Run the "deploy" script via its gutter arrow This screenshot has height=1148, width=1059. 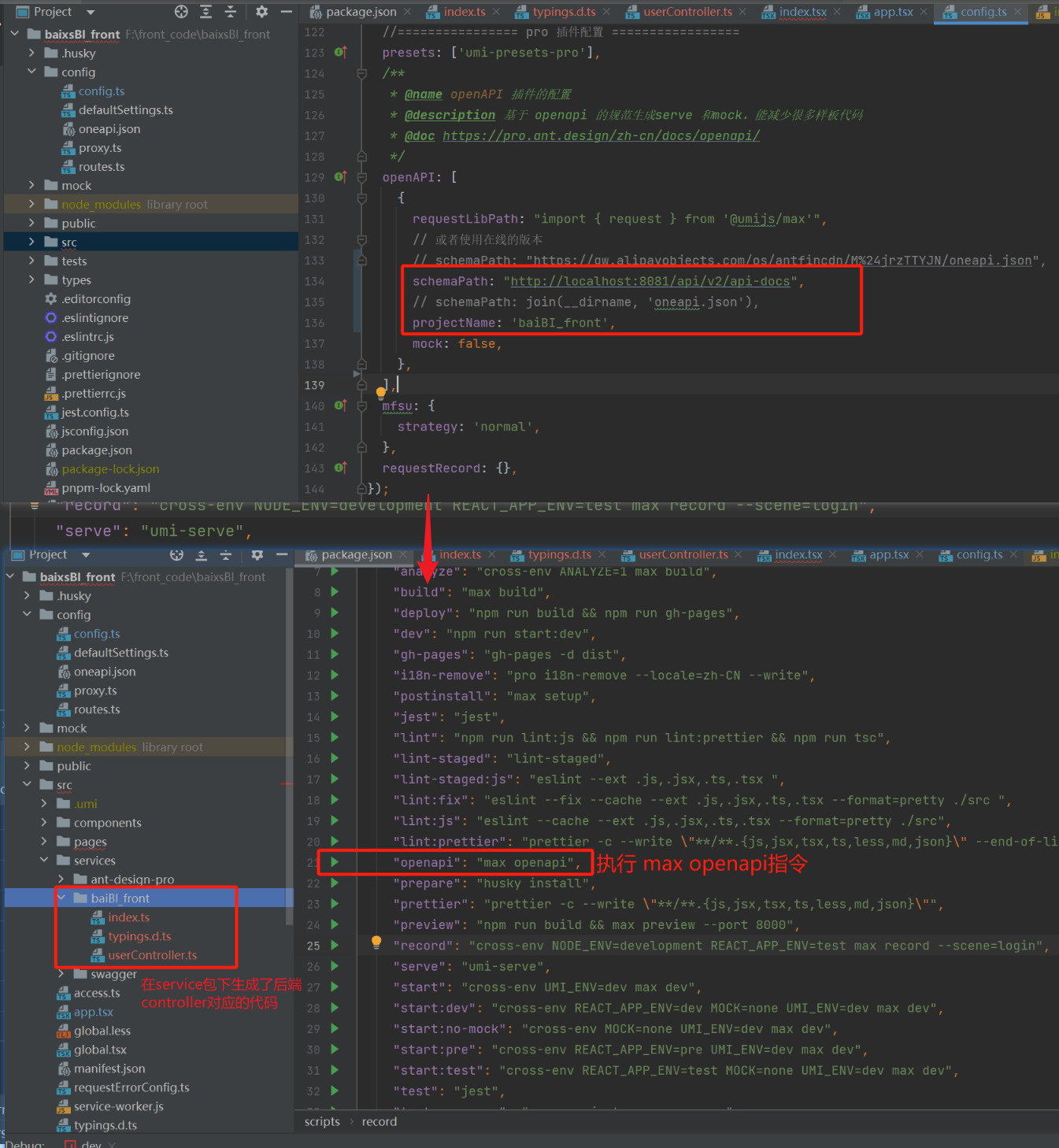tap(335, 613)
